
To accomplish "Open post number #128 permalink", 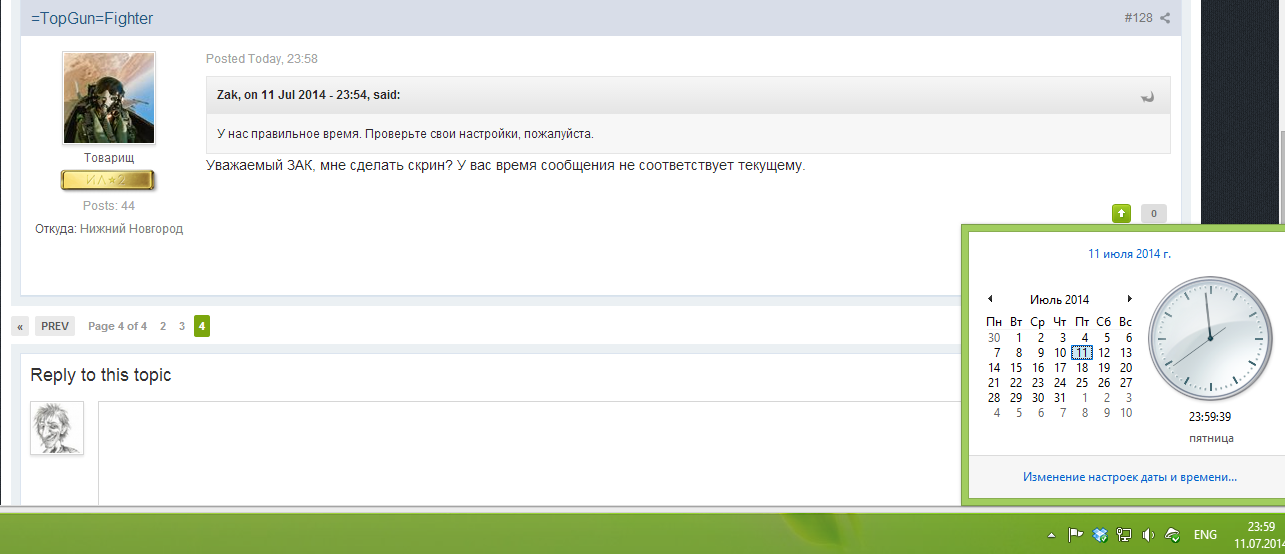I will 1138,18.
